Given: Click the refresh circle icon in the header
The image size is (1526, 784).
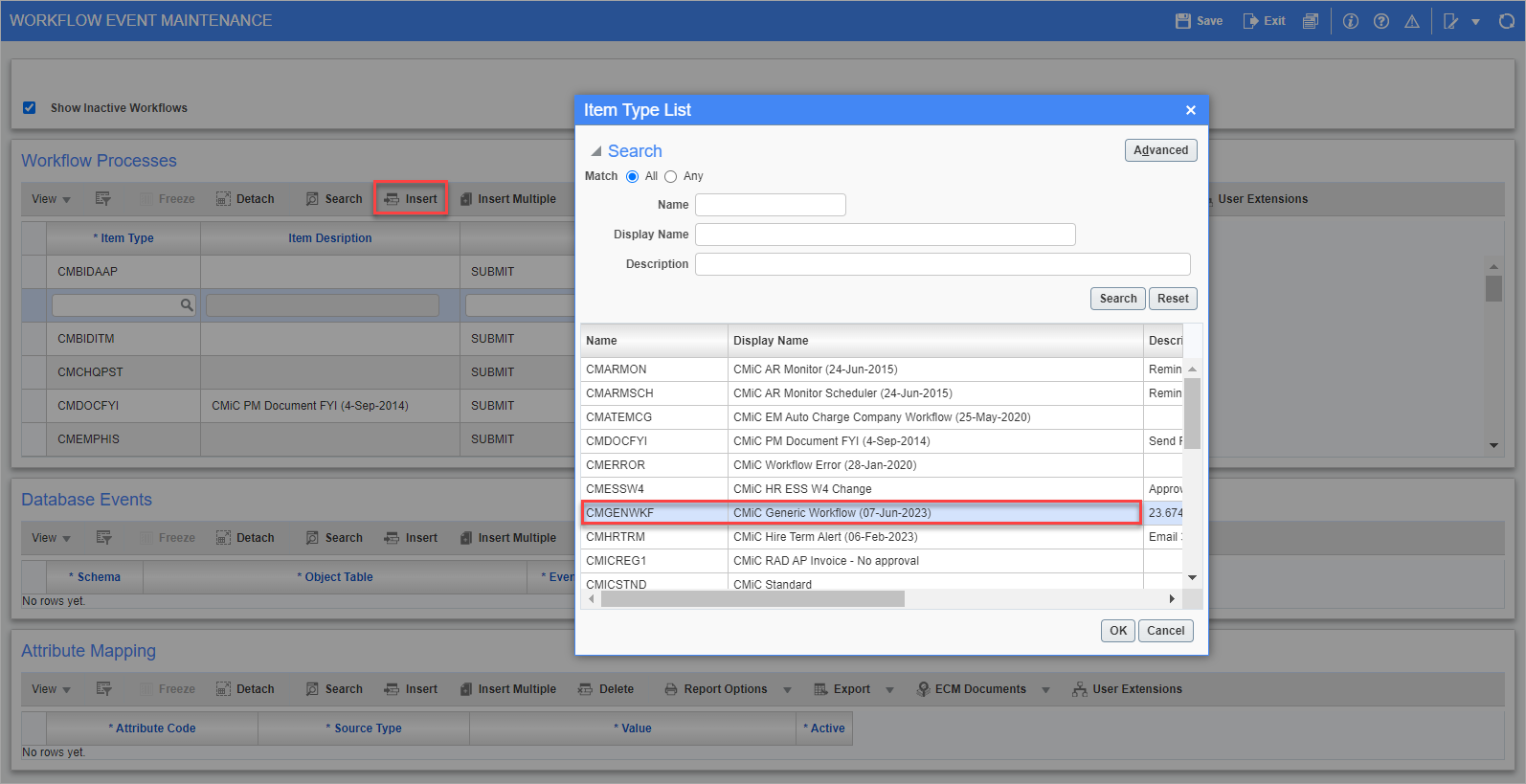Looking at the screenshot, I should pos(1506,21).
